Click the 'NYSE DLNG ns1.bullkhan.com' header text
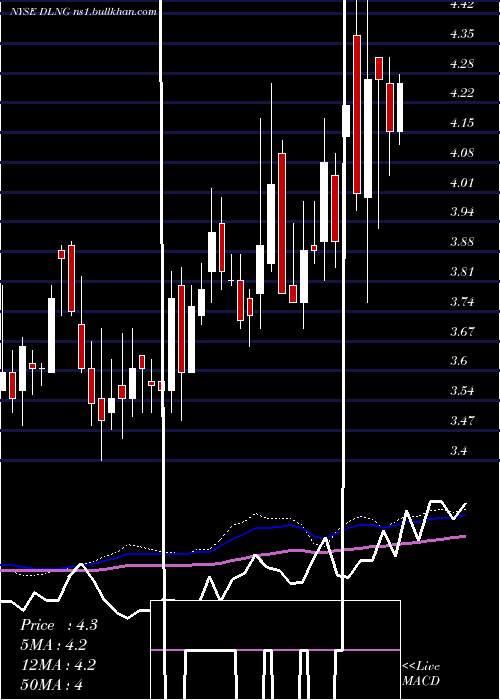 tap(83, 12)
